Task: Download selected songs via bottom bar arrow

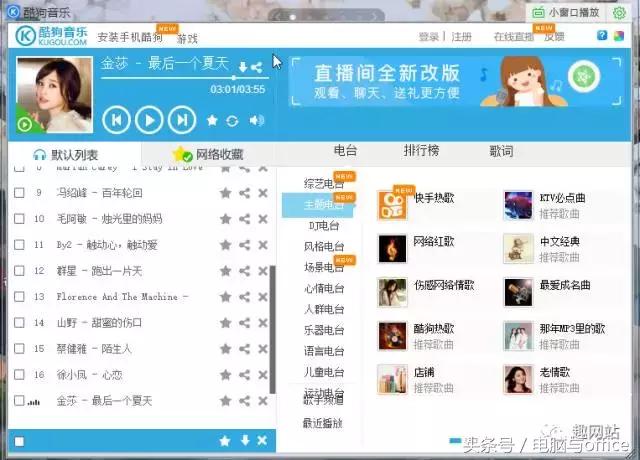Action: coord(245,440)
